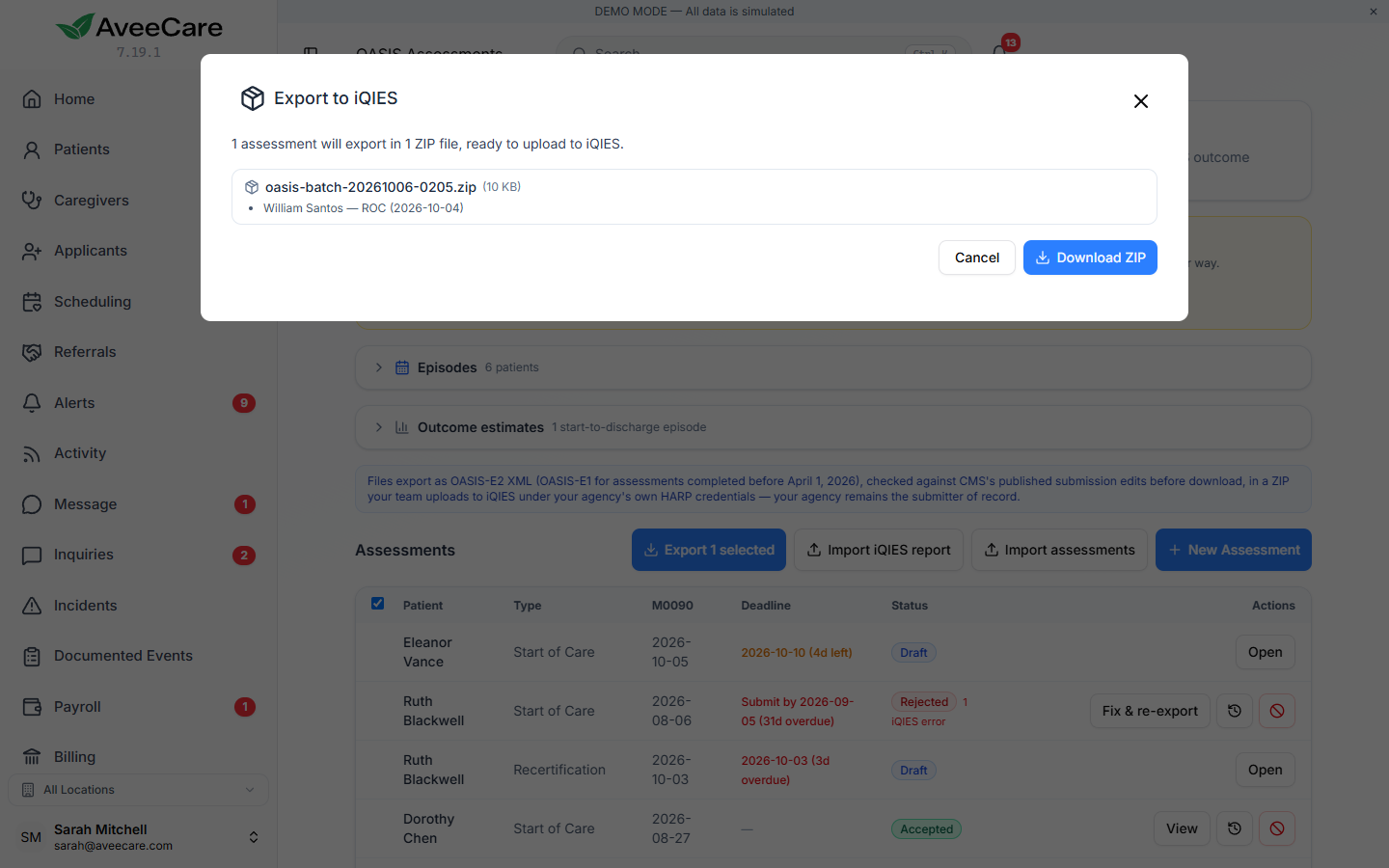Image resolution: width=1389 pixels, height=868 pixels.
Task: Click the New Assessment button
Action: 1234,550
